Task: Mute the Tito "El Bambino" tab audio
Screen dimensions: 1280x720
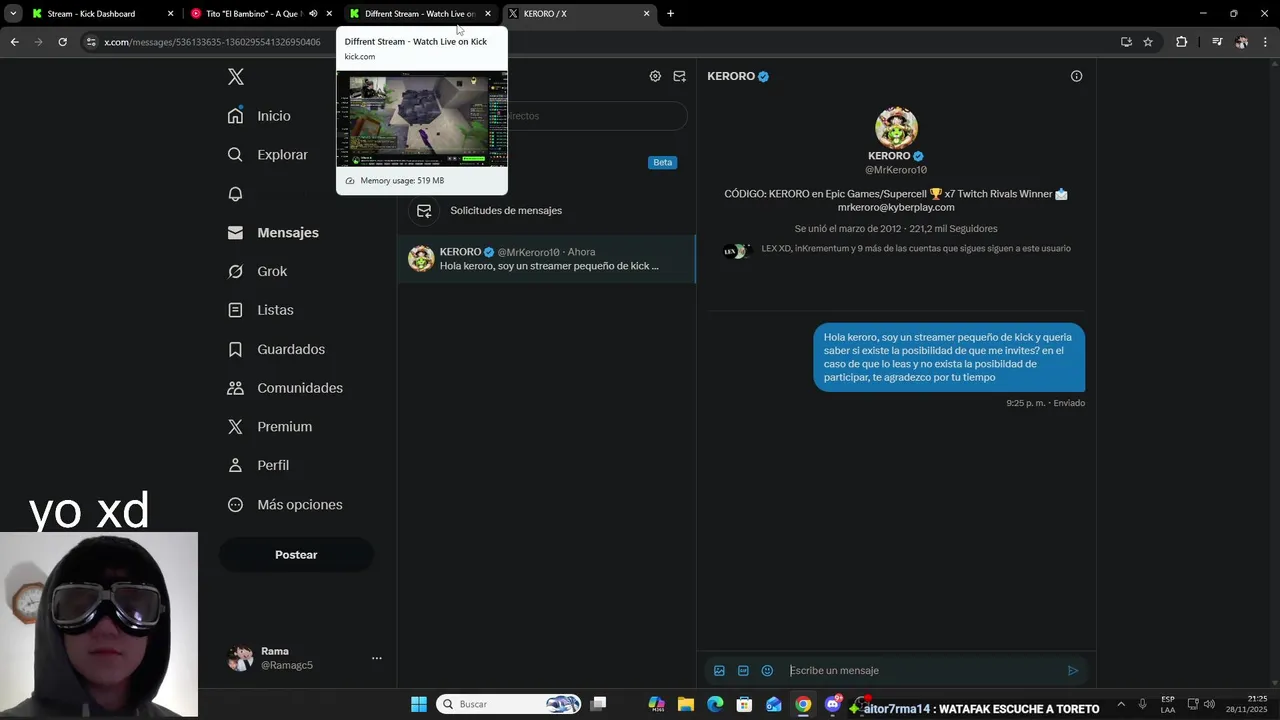Action: (313, 14)
